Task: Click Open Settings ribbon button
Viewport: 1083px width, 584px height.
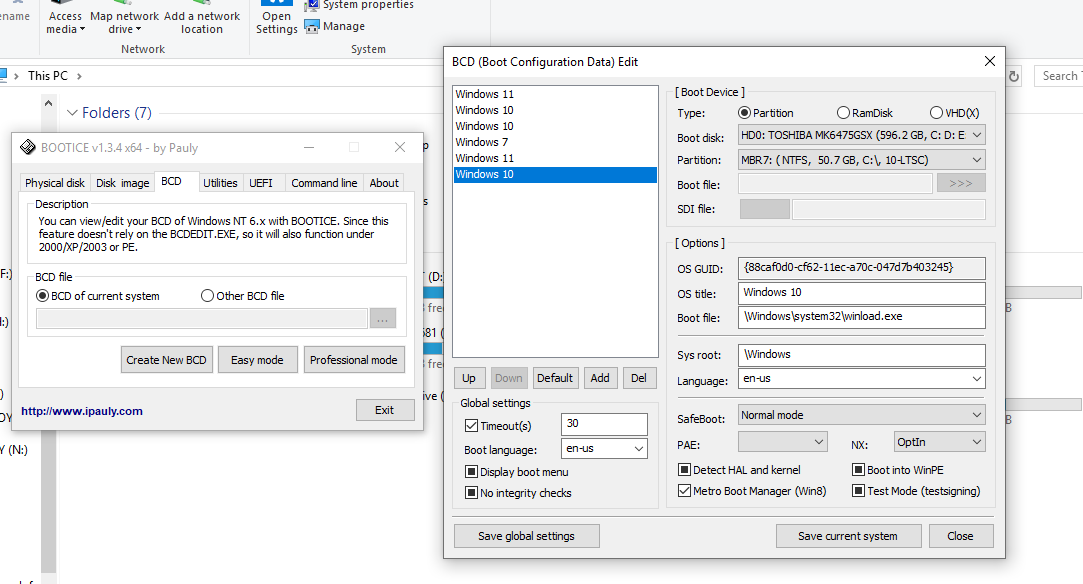Action: tap(276, 18)
